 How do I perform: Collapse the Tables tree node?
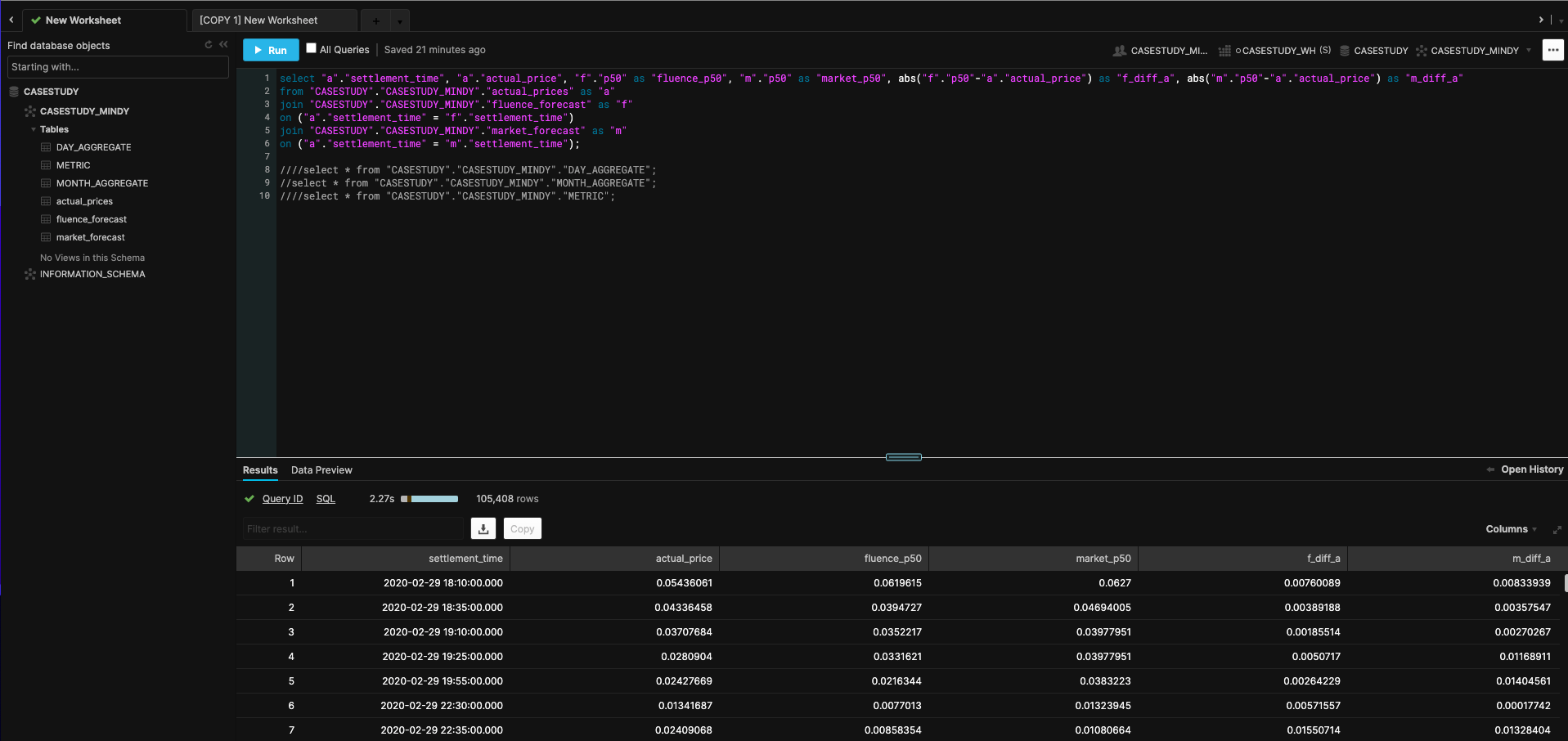34,129
